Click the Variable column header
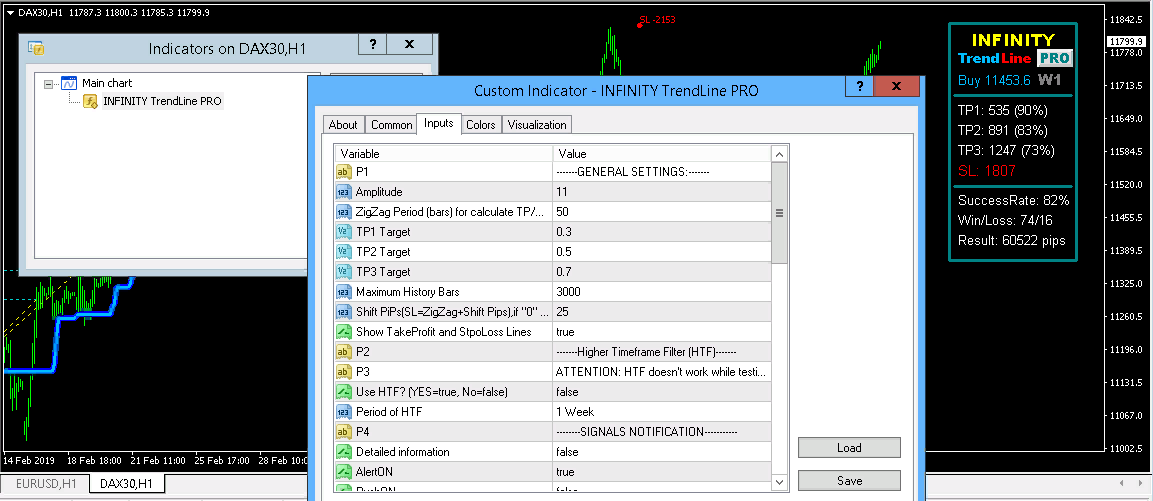 point(444,154)
